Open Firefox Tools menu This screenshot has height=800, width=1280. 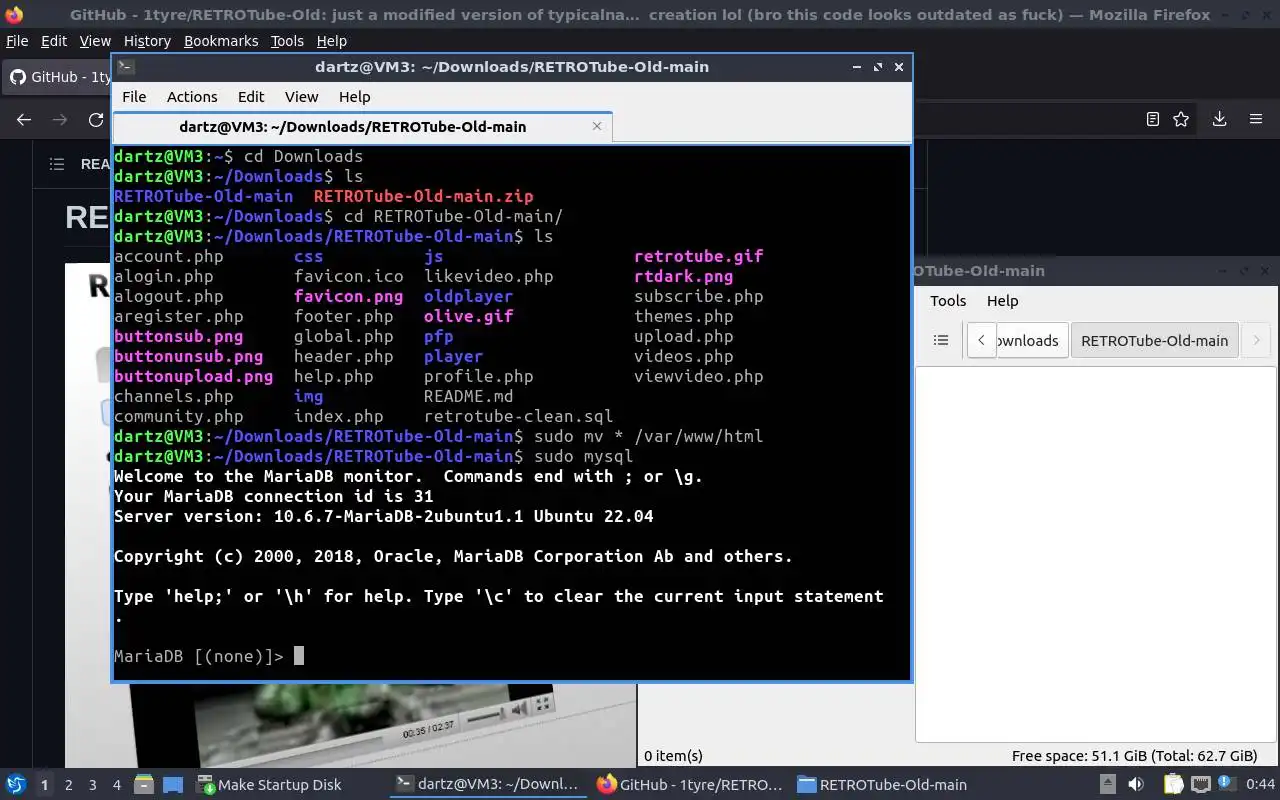[287, 41]
